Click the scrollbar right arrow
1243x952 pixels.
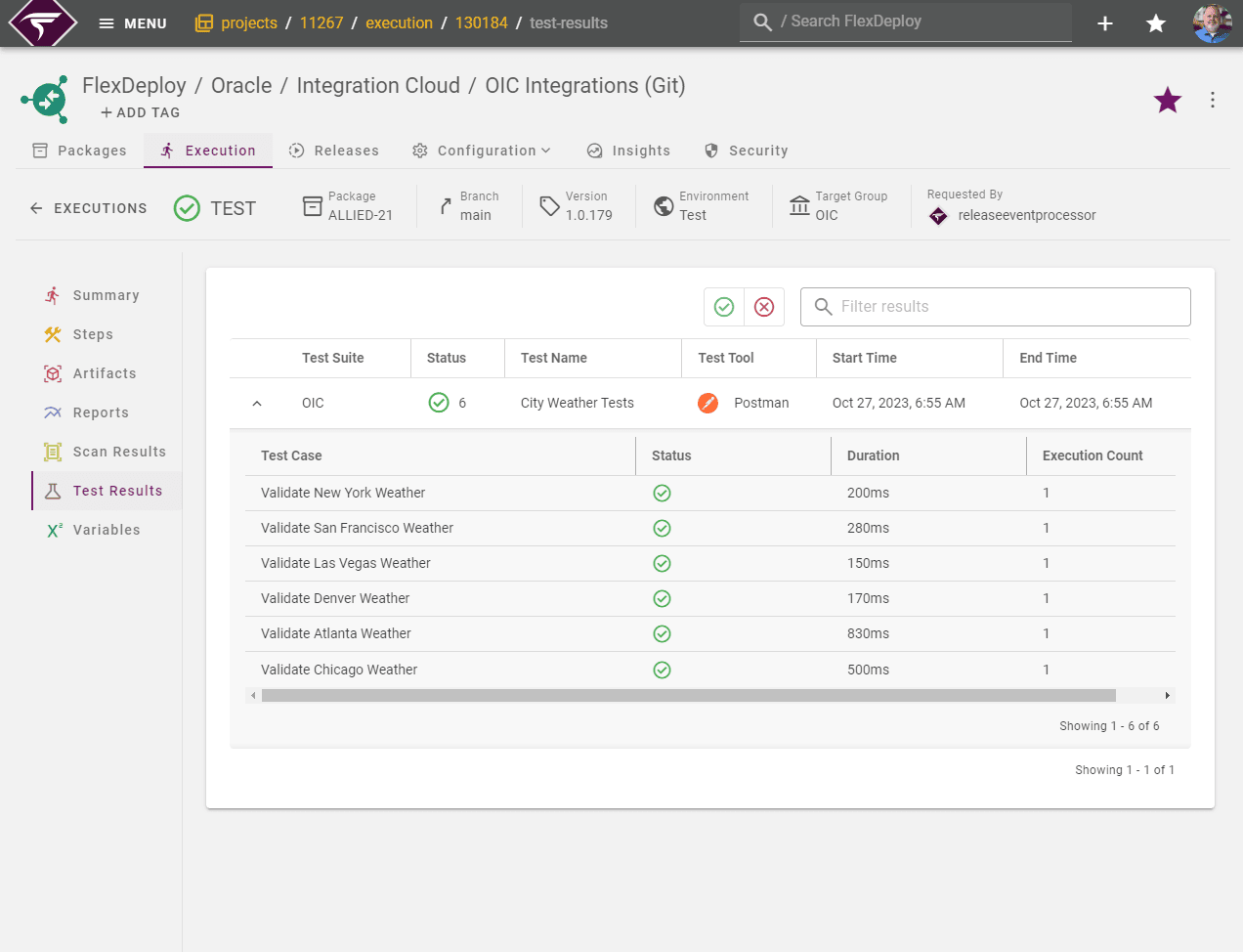point(1167,696)
